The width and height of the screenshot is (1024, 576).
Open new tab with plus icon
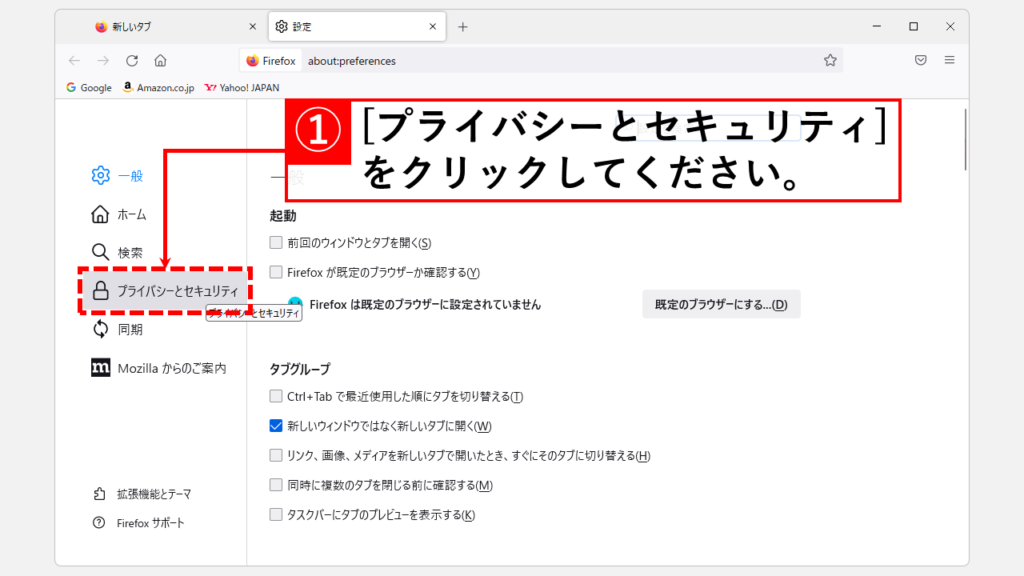(x=462, y=27)
